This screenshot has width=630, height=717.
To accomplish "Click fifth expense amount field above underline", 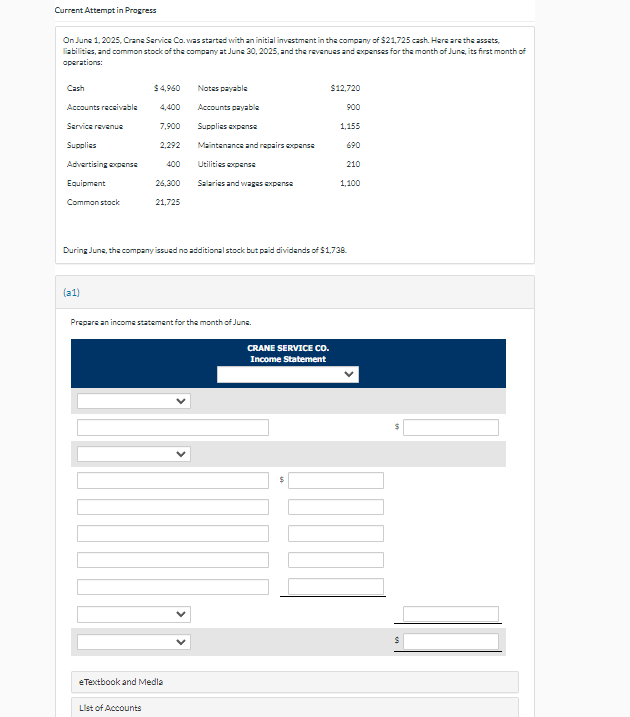I will pyautogui.click(x=336, y=587).
